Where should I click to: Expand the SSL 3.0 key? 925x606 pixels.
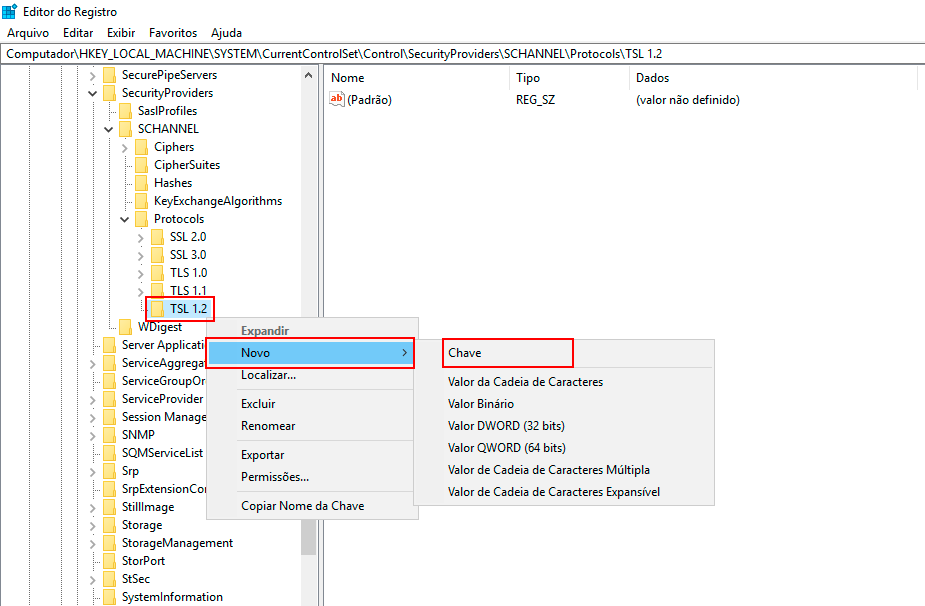pos(140,255)
